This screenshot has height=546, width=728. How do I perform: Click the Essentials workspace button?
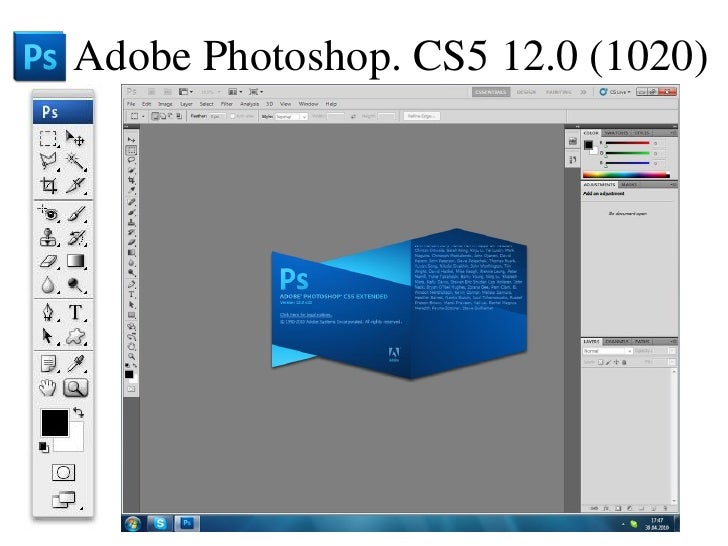click(x=491, y=92)
